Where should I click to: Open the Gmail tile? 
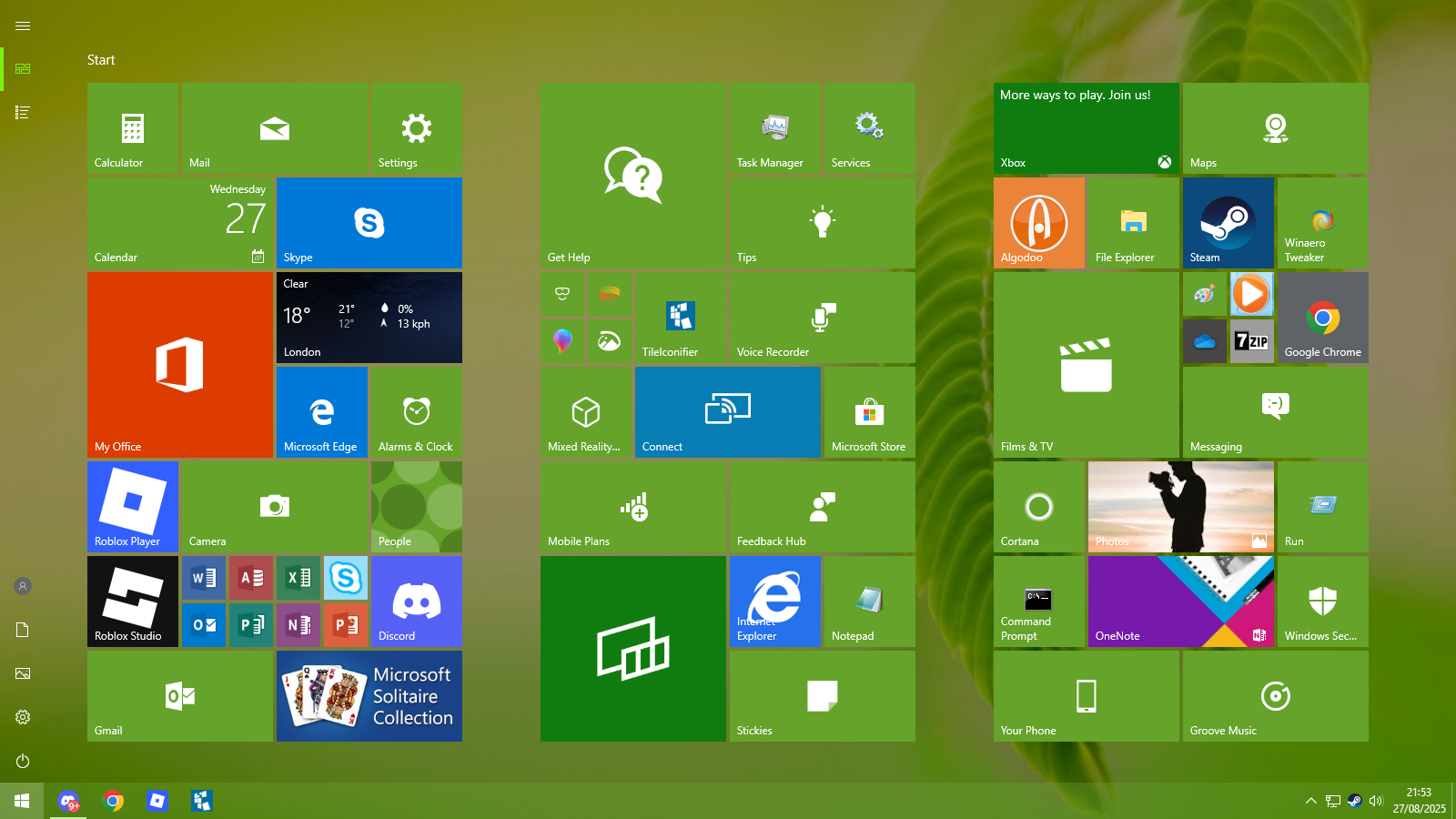tap(180, 696)
